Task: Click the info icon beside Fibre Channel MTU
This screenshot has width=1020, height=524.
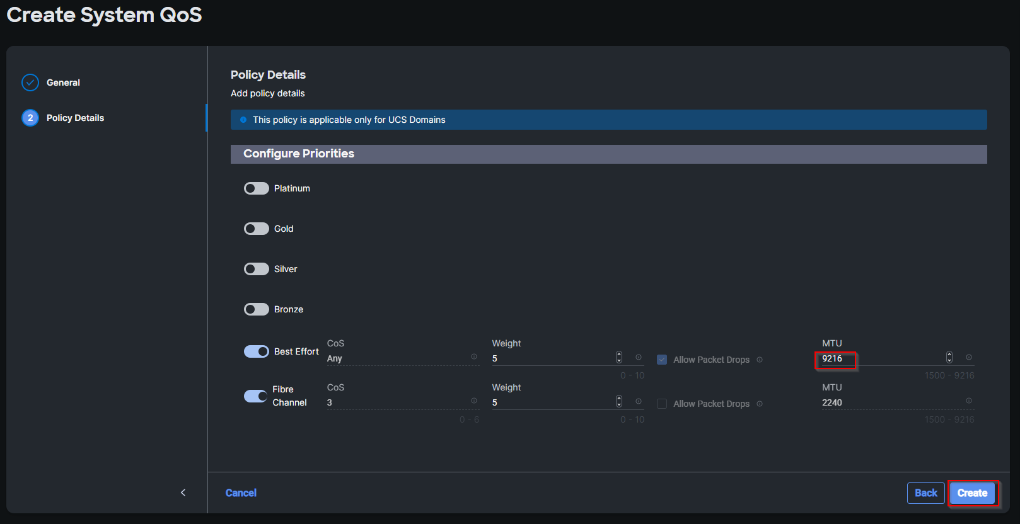Action: 968,402
